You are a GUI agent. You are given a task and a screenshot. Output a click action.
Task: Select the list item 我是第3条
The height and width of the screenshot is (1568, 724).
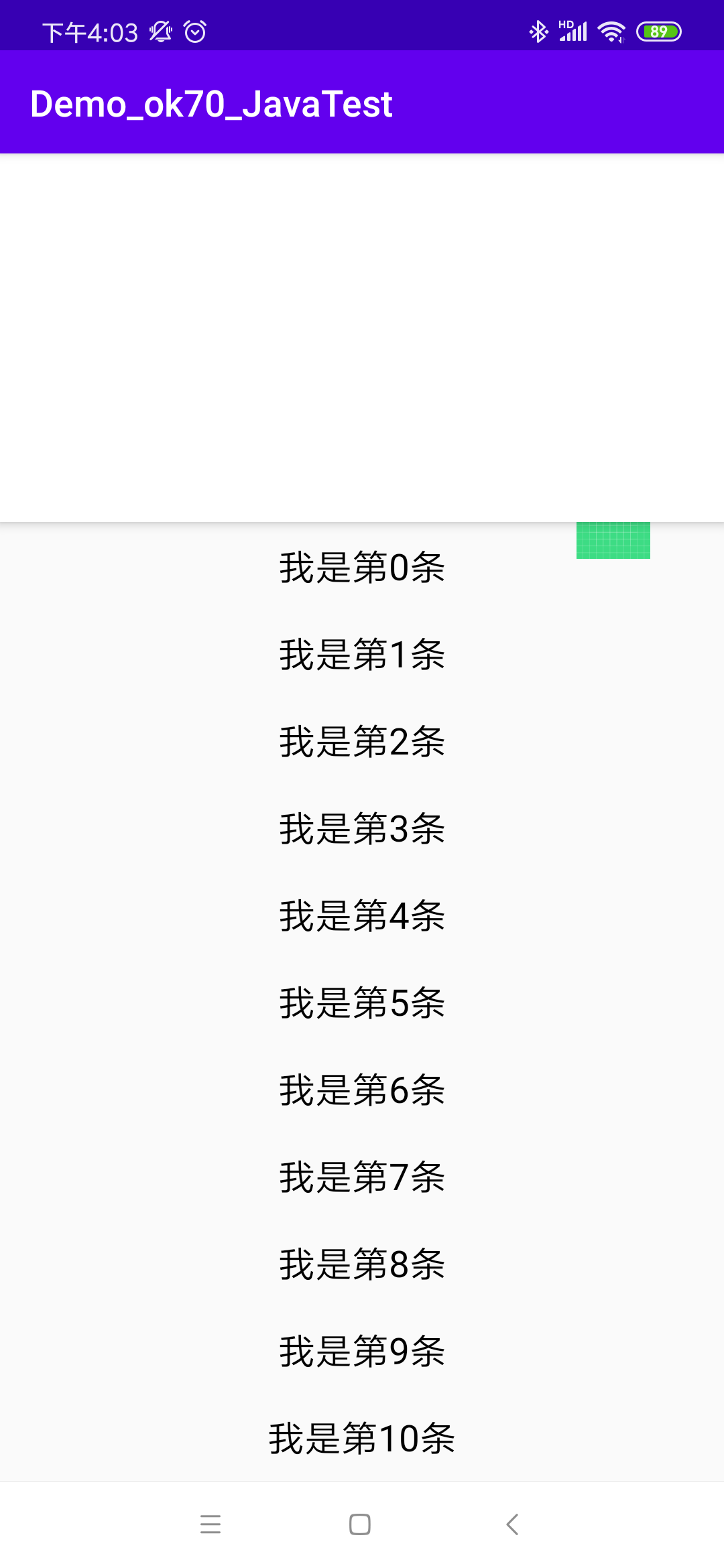(362, 829)
